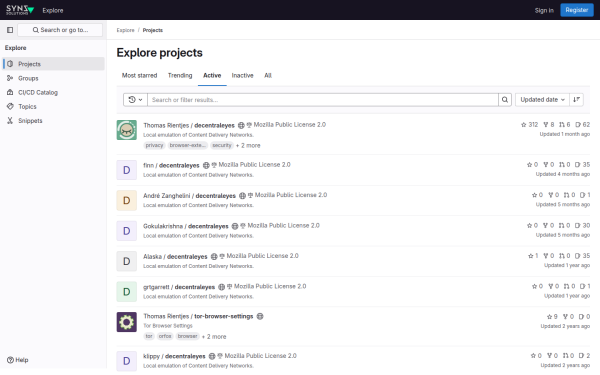This screenshot has width=600, height=375.
Task: Click the Explore link in top bar
Action: pyautogui.click(x=53, y=10)
